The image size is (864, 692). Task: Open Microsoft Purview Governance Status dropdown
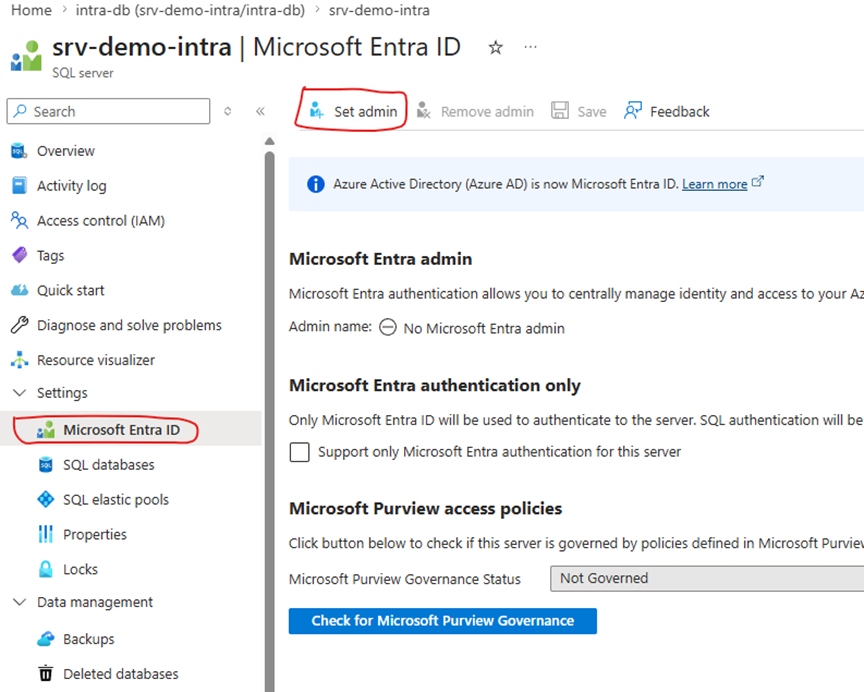[x=706, y=578]
